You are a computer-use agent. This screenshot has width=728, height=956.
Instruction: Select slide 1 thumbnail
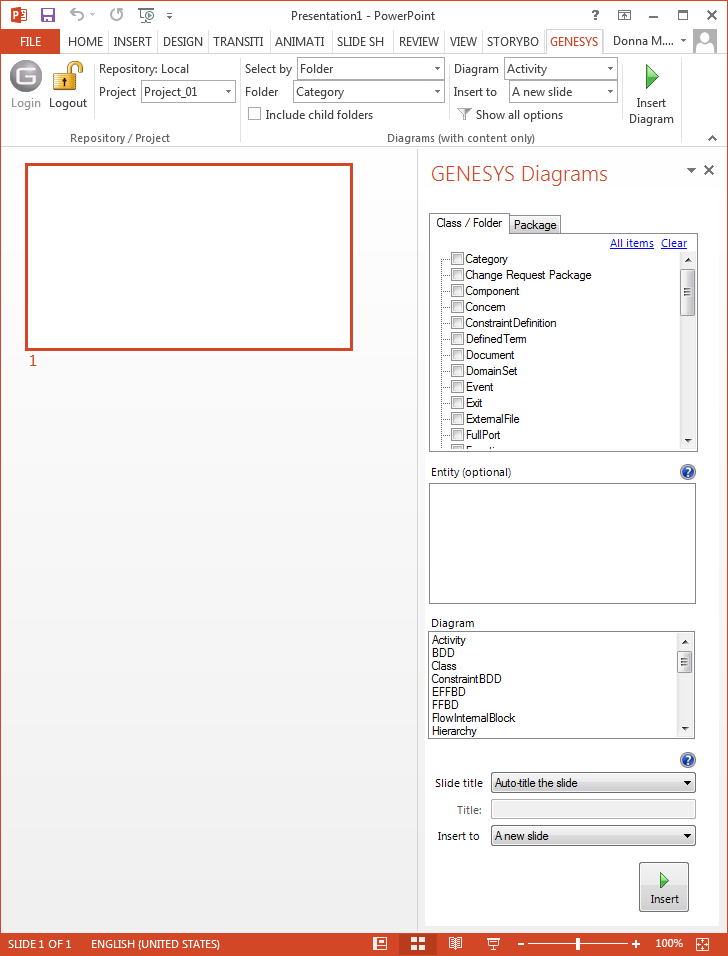[x=189, y=257]
